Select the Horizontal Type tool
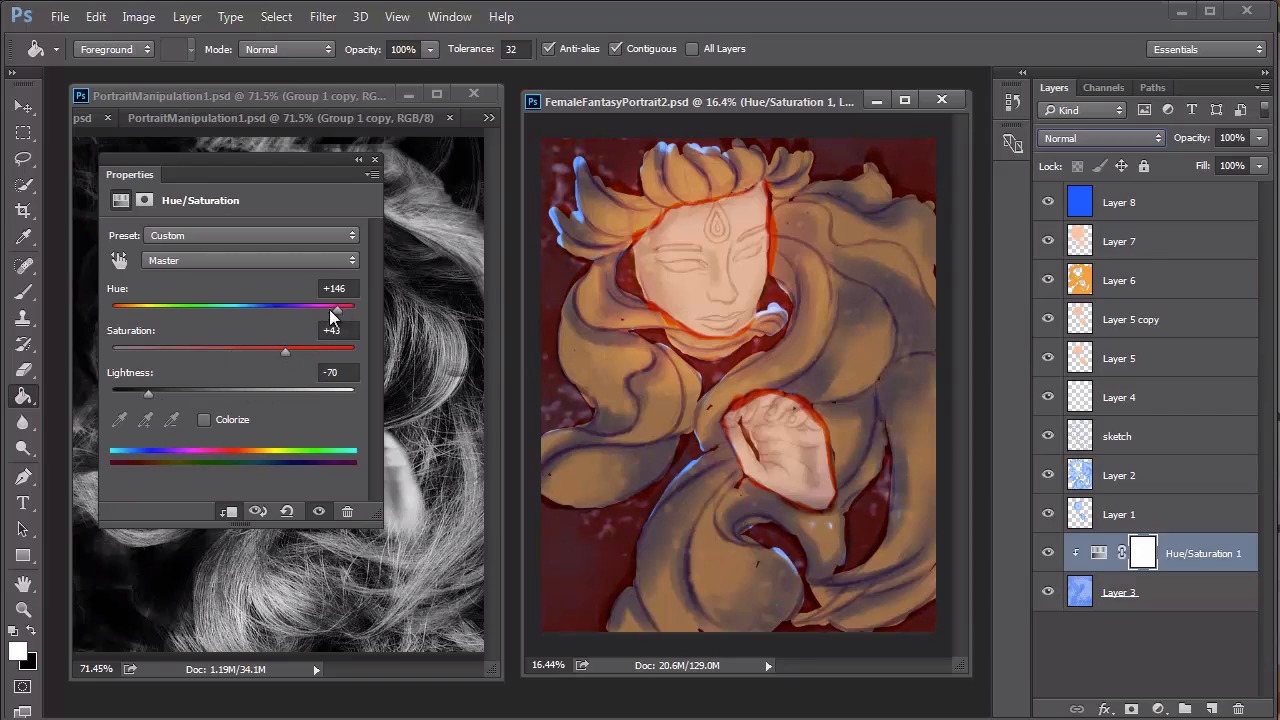The width and height of the screenshot is (1280, 720). tap(23, 503)
